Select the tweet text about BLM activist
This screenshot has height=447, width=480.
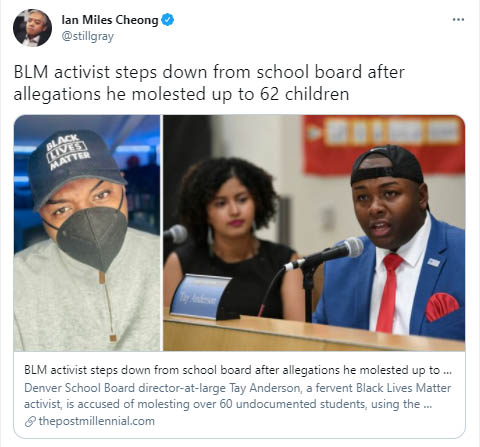[x=209, y=83]
